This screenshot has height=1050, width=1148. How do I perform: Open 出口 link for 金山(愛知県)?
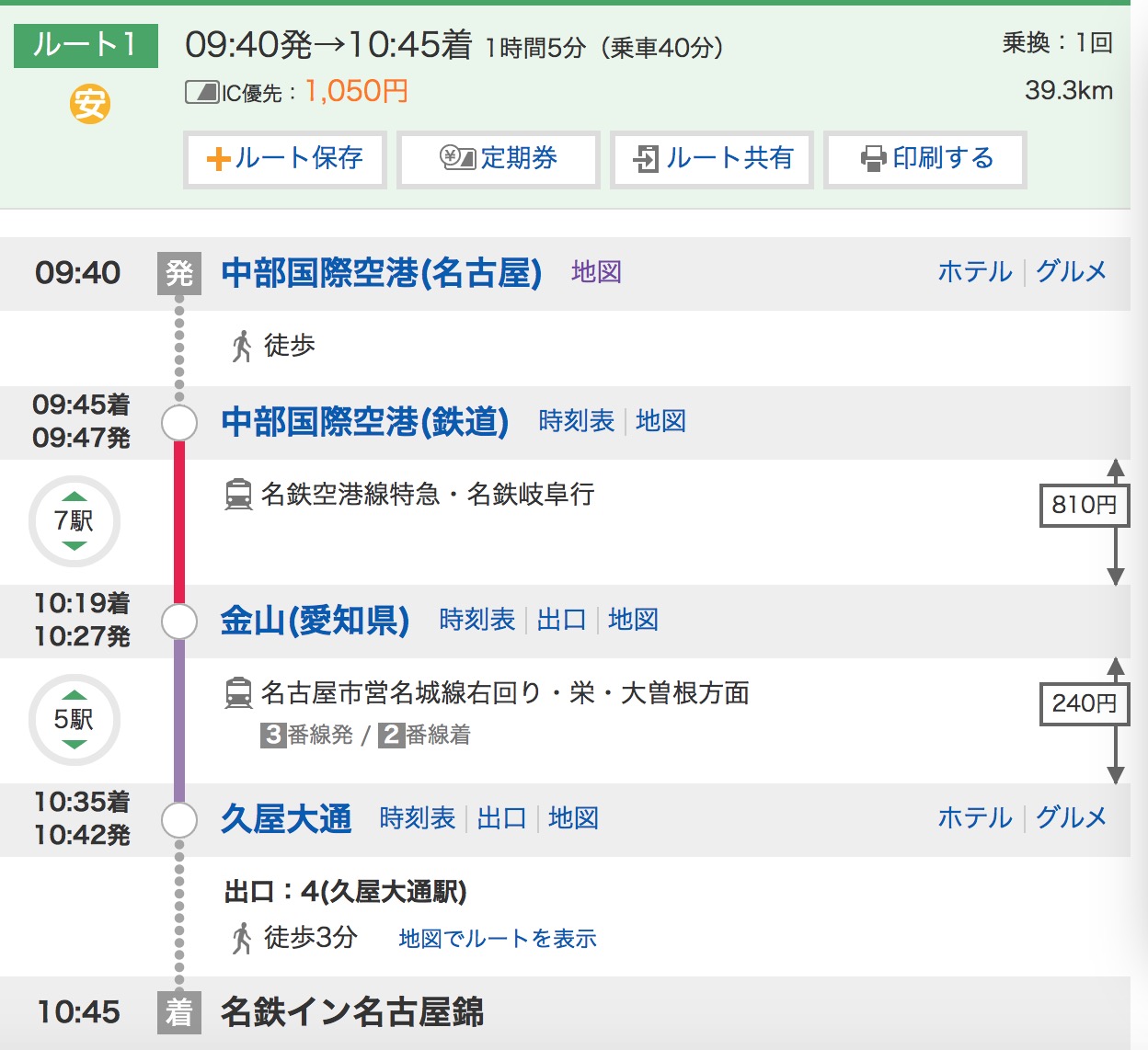[561, 619]
